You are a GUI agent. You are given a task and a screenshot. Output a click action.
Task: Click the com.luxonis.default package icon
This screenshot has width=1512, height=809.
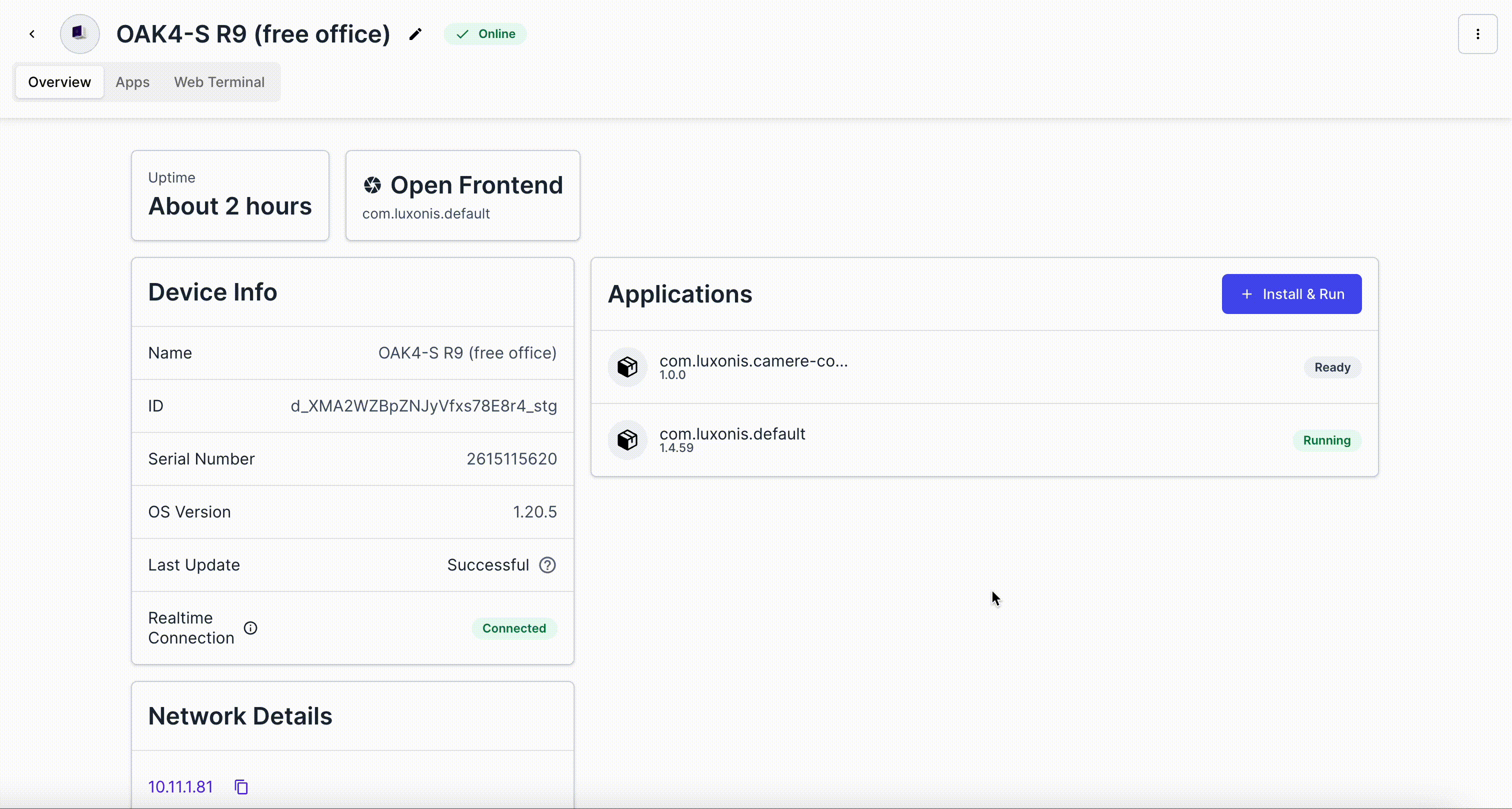tap(627, 440)
